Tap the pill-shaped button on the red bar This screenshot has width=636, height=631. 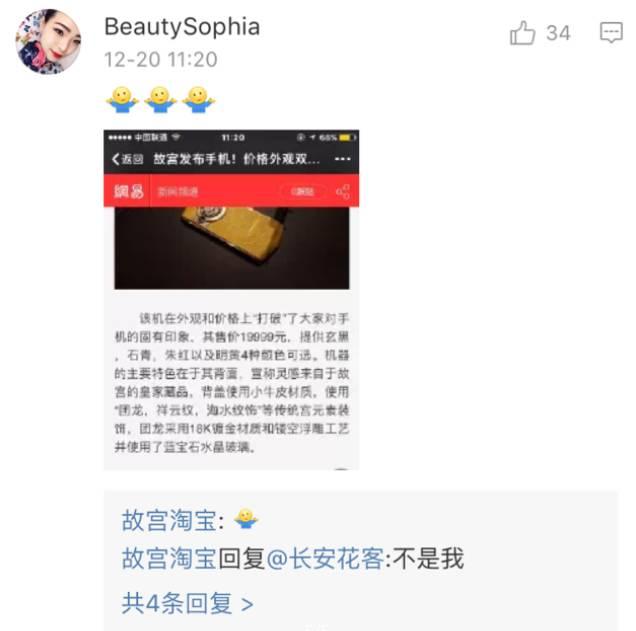click(303, 191)
